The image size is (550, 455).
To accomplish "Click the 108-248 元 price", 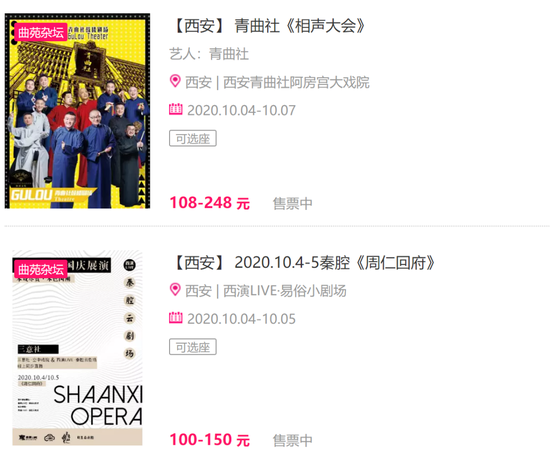I will [x=210, y=203].
